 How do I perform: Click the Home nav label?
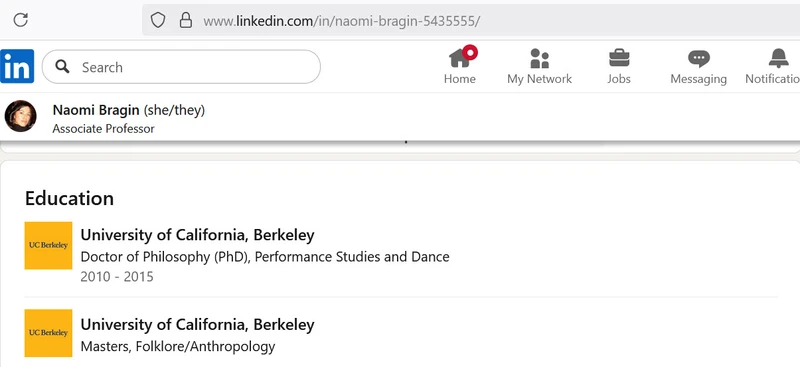(x=460, y=79)
